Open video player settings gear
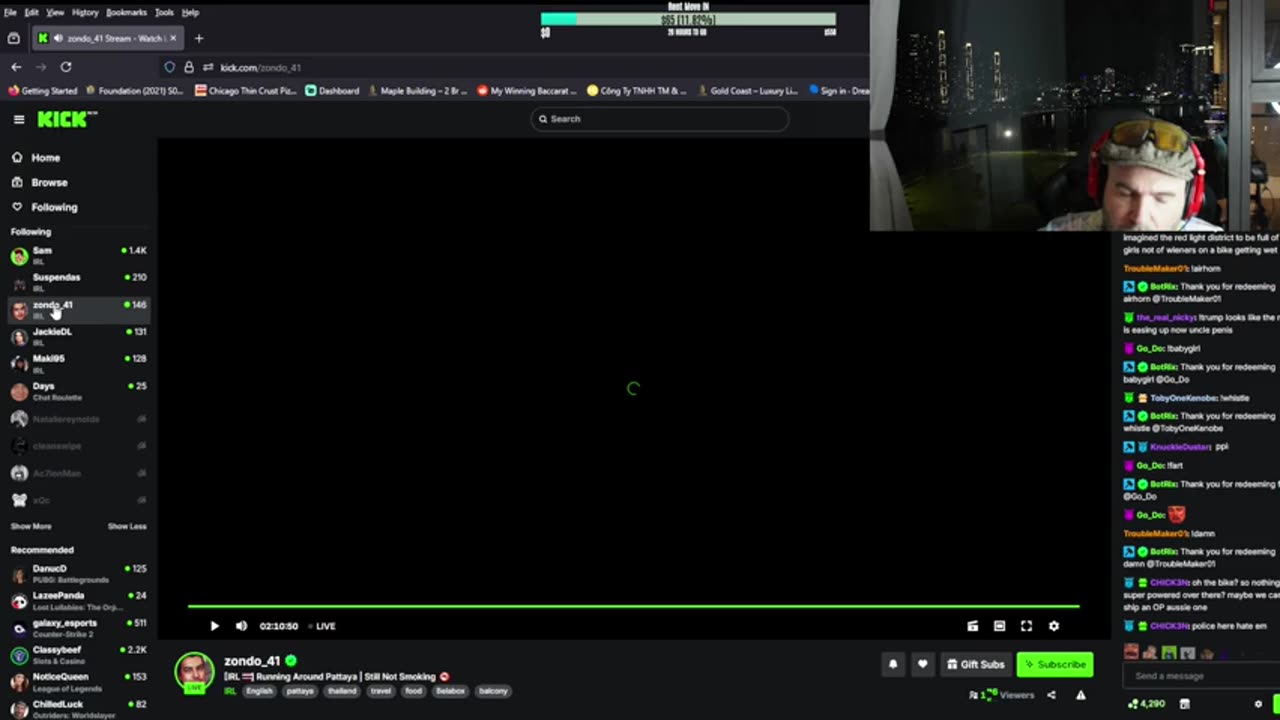1280x720 pixels. [x=1053, y=626]
